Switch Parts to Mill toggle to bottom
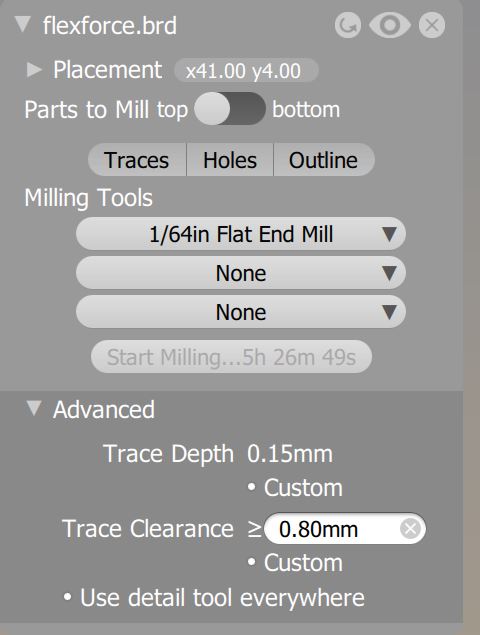 pyautogui.click(x=230, y=109)
